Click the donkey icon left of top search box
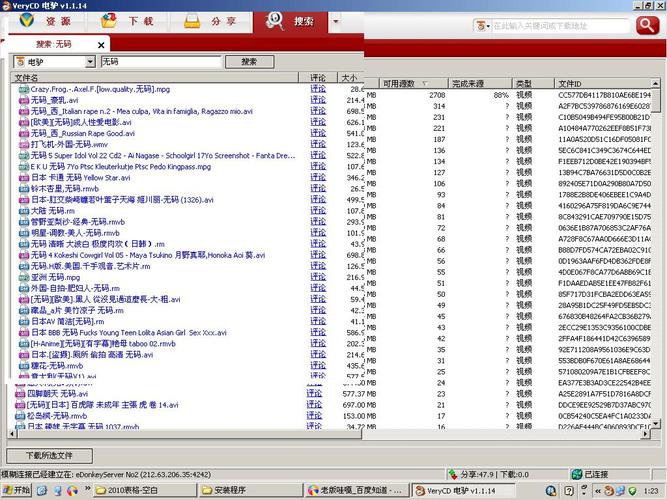This screenshot has width=667, height=500. pos(480,26)
